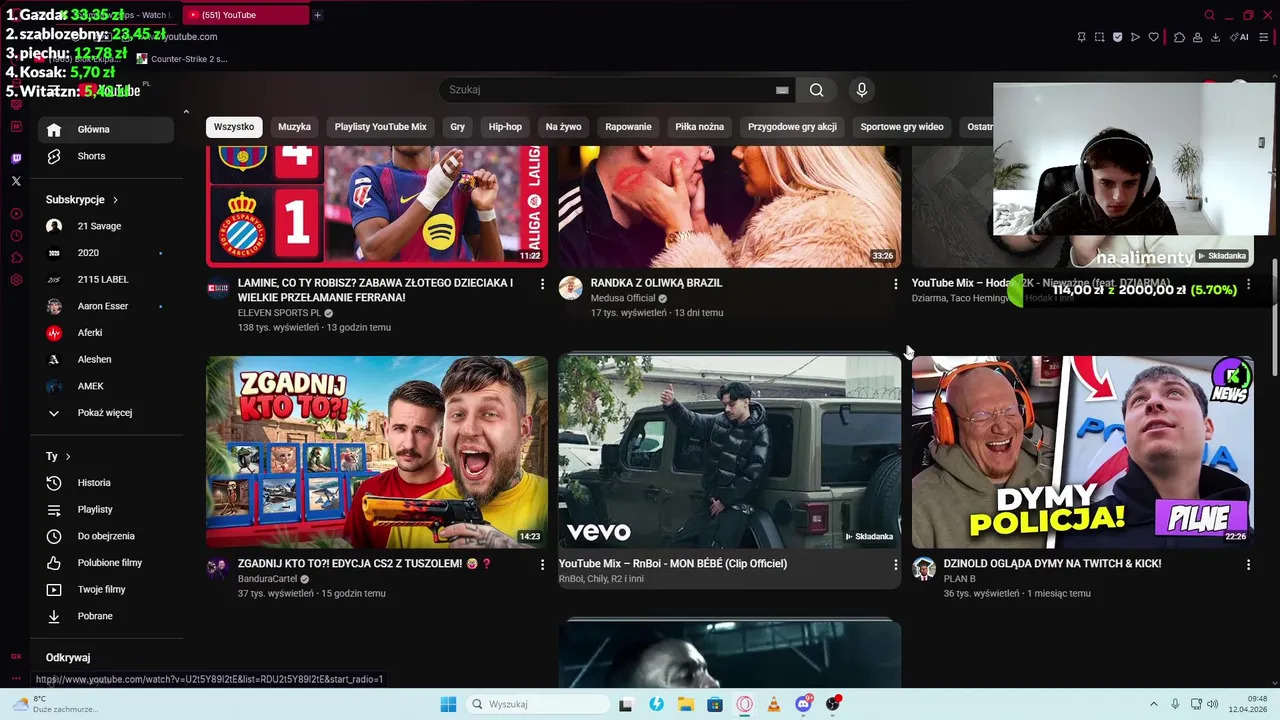Open the settings gear in Opera sidebar
This screenshot has width=1280, height=720.
tap(16, 280)
